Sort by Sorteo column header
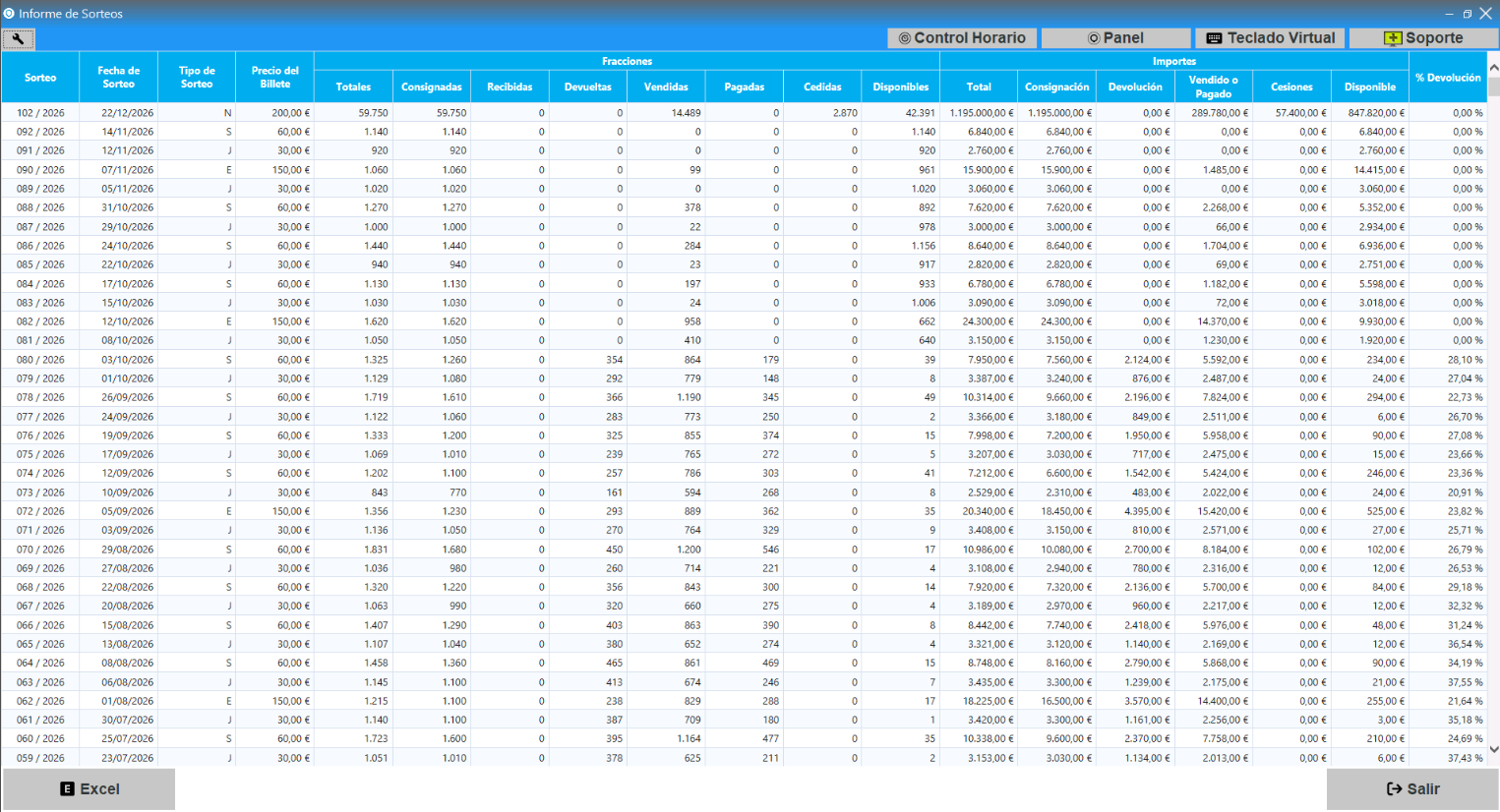Screen dimensions: 1500x812 click(x=40, y=78)
